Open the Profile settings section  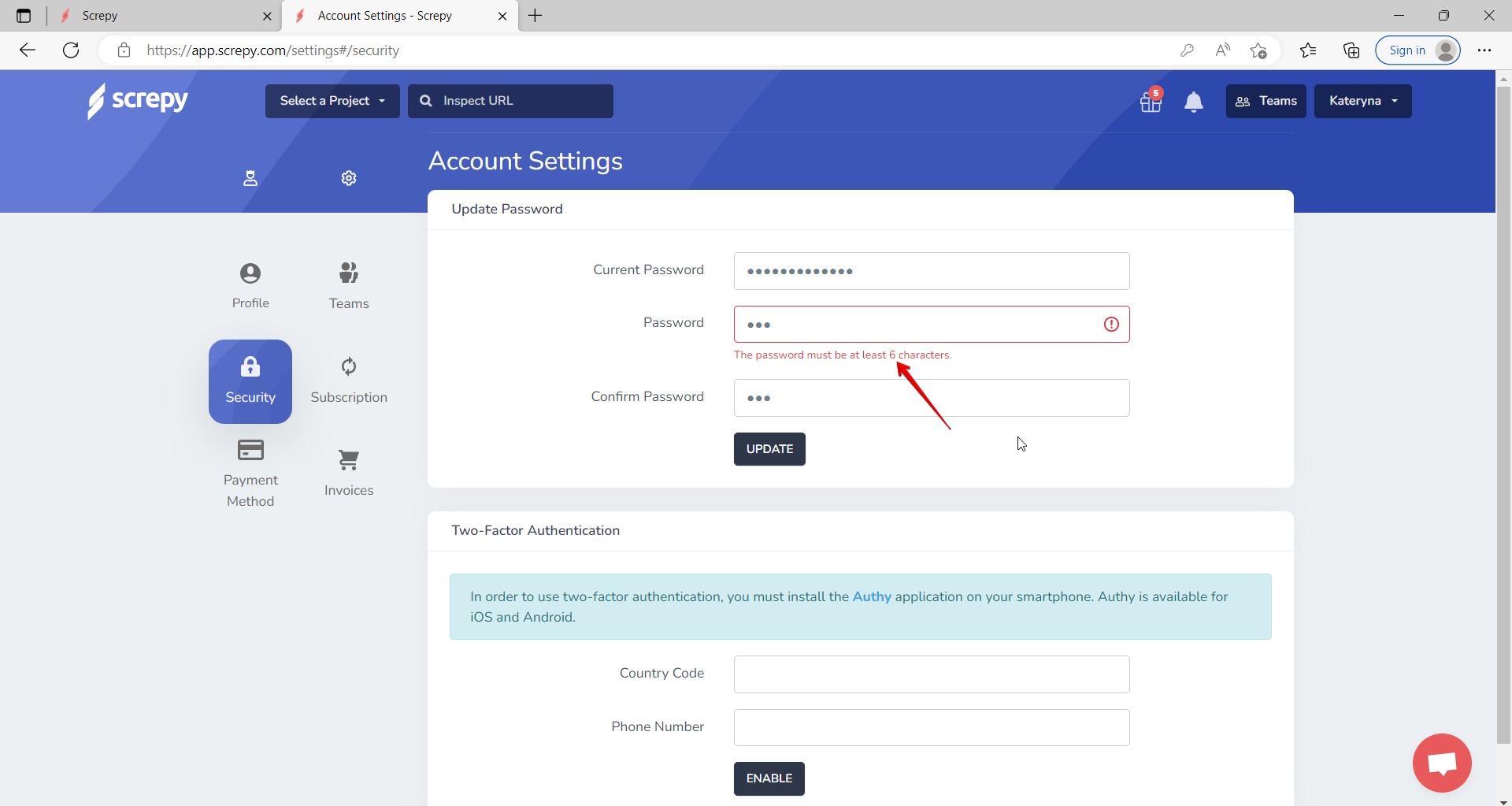(250, 286)
